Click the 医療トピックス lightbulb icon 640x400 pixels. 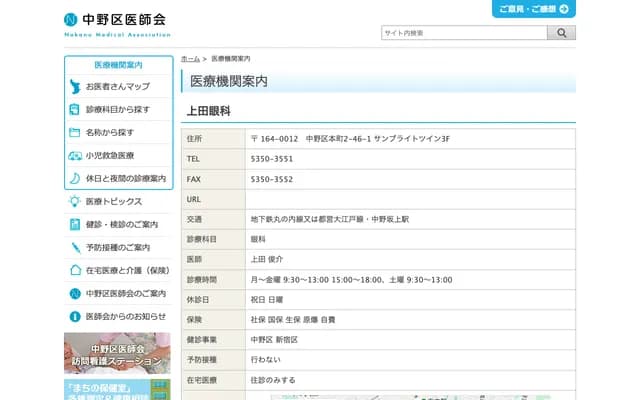click(75, 201)
